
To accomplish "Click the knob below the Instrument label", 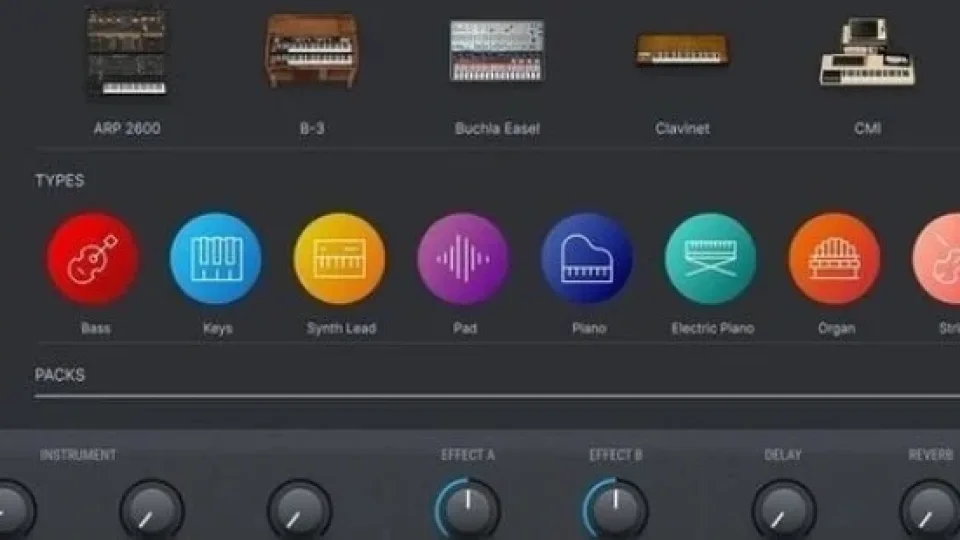I will click(152, 509).
